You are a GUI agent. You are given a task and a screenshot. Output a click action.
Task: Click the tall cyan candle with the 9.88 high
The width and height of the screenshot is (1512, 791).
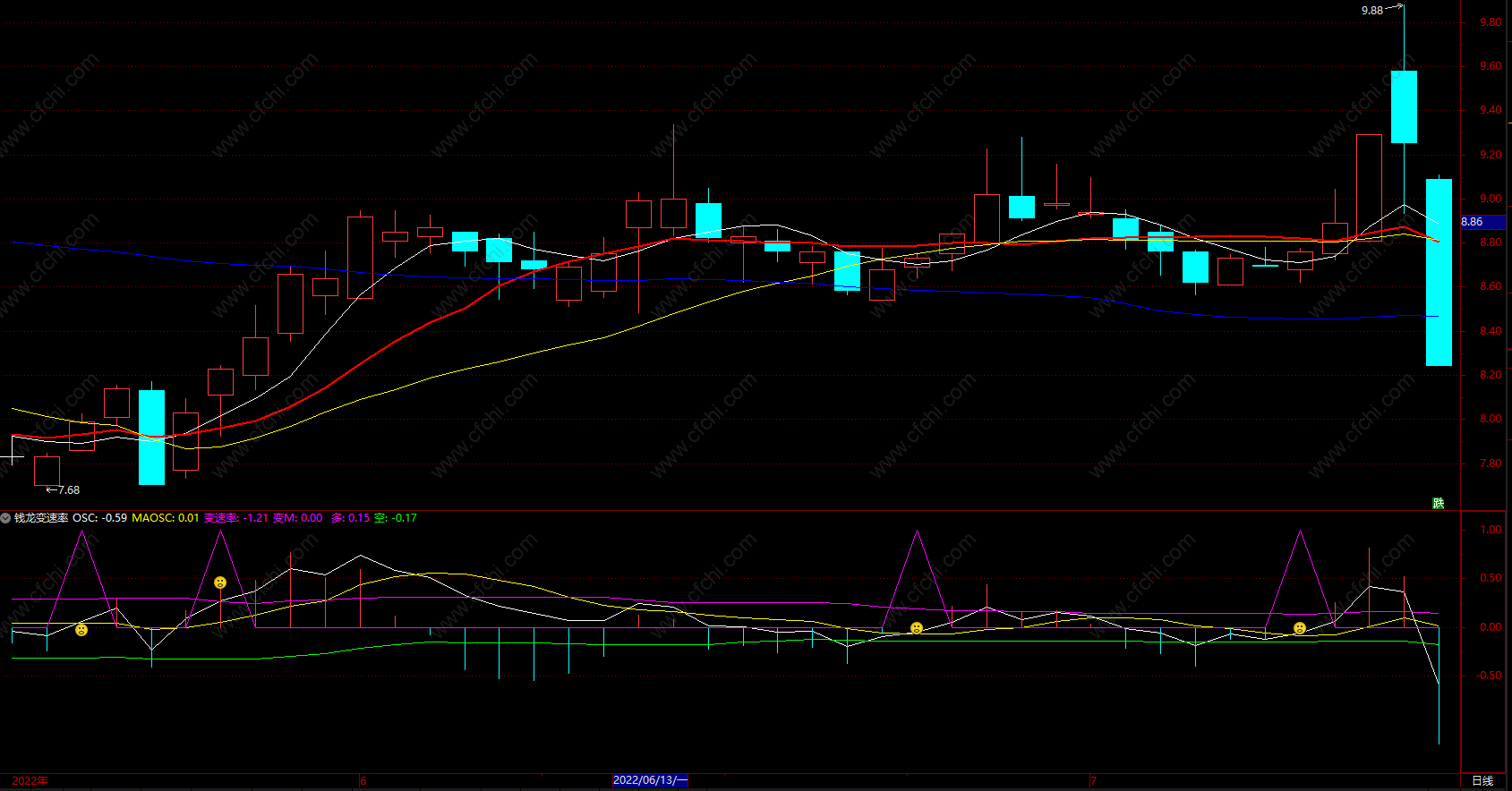1404,106
